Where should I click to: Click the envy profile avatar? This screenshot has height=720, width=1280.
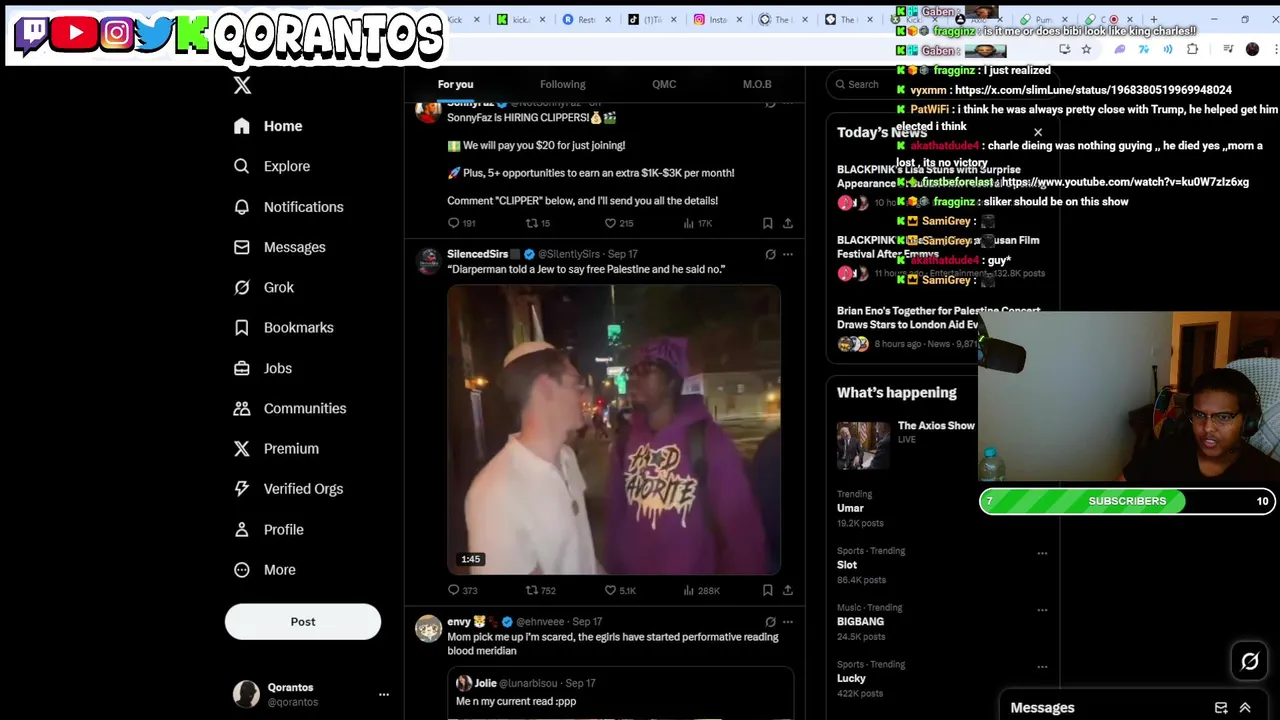click(428, 629)
